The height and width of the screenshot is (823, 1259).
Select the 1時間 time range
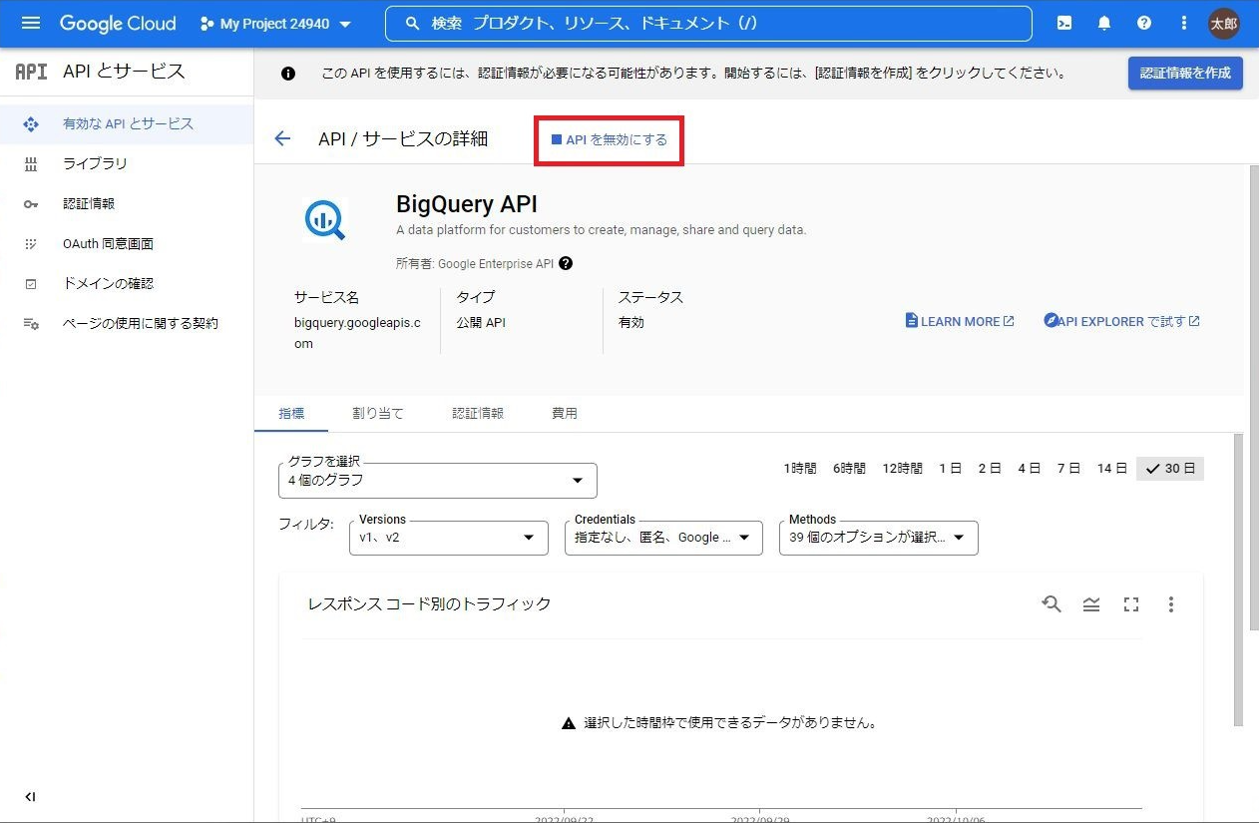tap(799, 468)
